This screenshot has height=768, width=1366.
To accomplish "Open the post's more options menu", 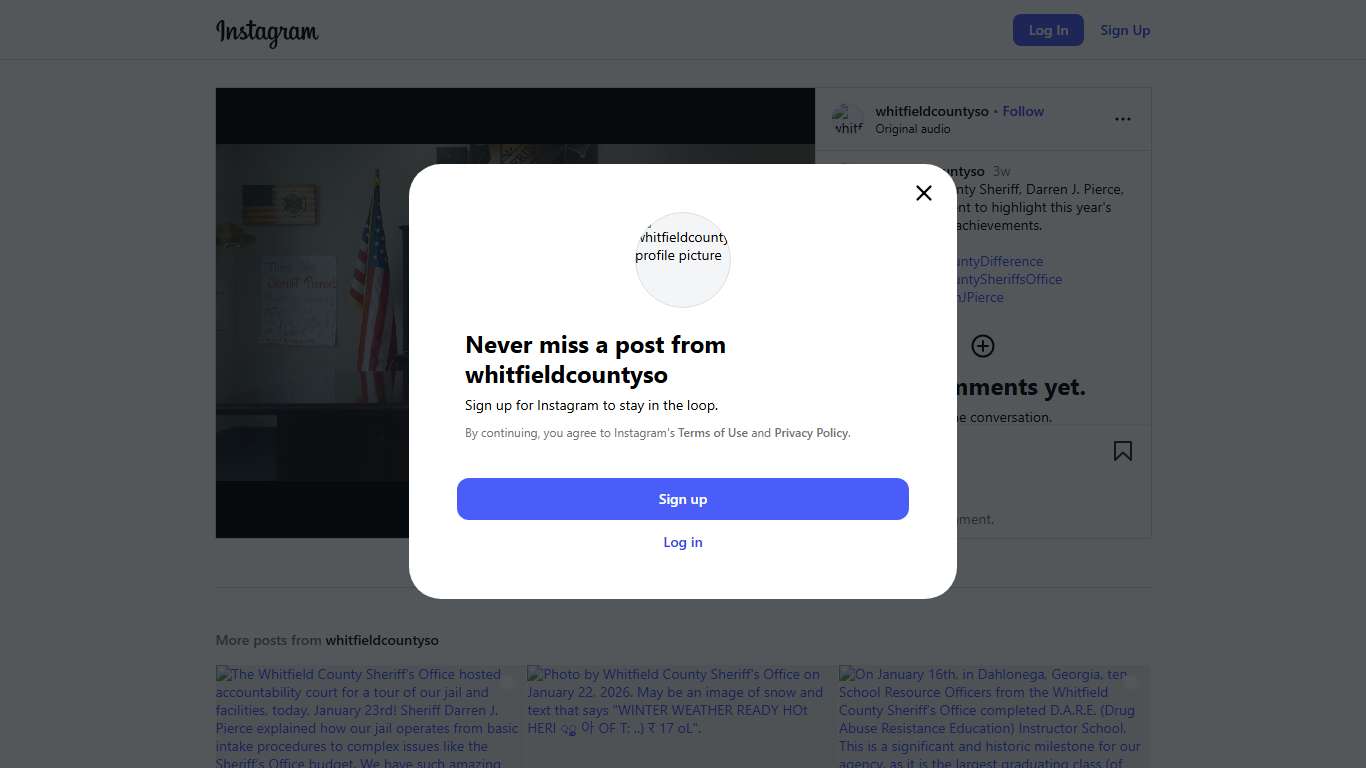I will click(1123, 119).
